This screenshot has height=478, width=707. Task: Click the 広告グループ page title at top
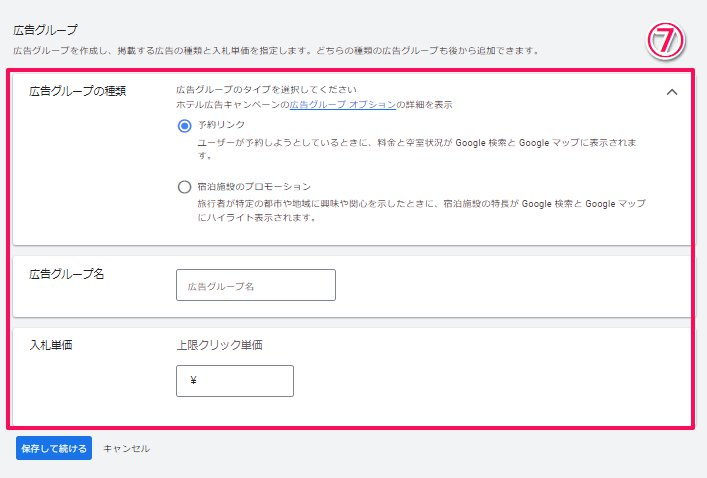pyautogui.click(x=45, y=31)
